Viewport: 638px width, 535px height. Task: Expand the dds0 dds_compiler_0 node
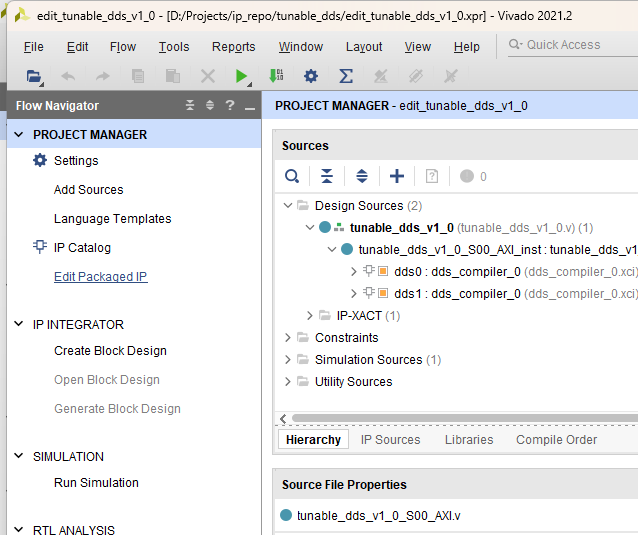(x=354, y=271)
